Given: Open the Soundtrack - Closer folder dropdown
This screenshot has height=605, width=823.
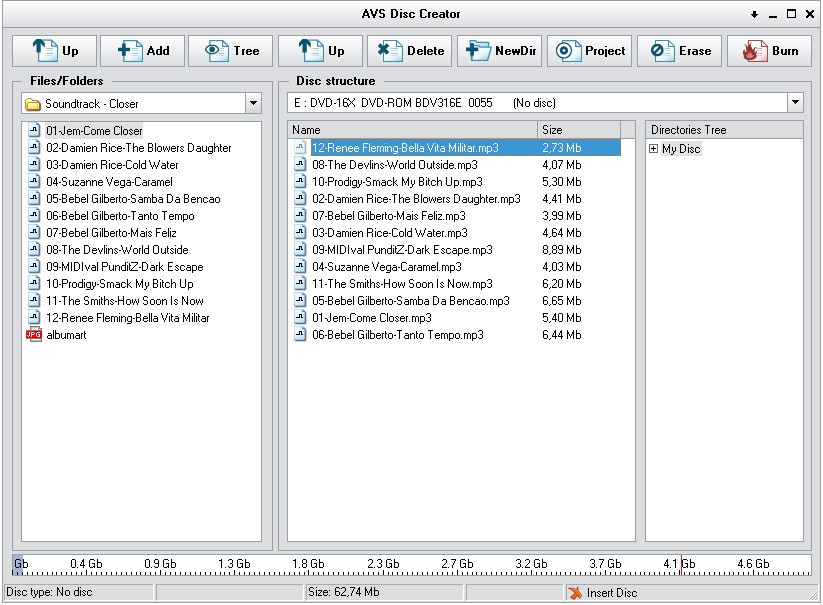Looking at the screenshot, I should click(x=254, y=103).
